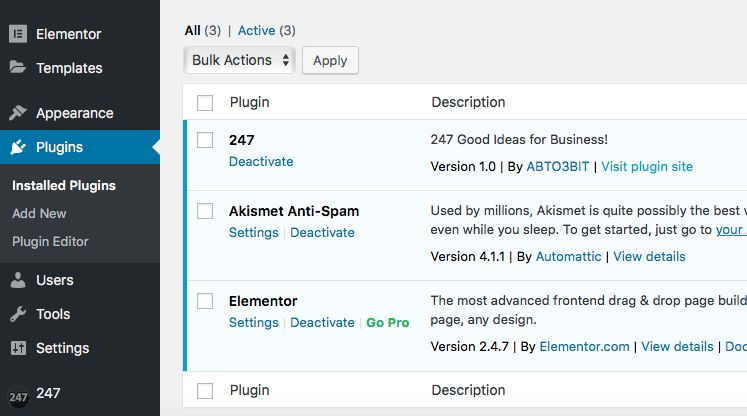Click the Elementor icon in sidebar
Image resolution: width=747 pixels, height=416 pixels.
(x=18, y=33)
